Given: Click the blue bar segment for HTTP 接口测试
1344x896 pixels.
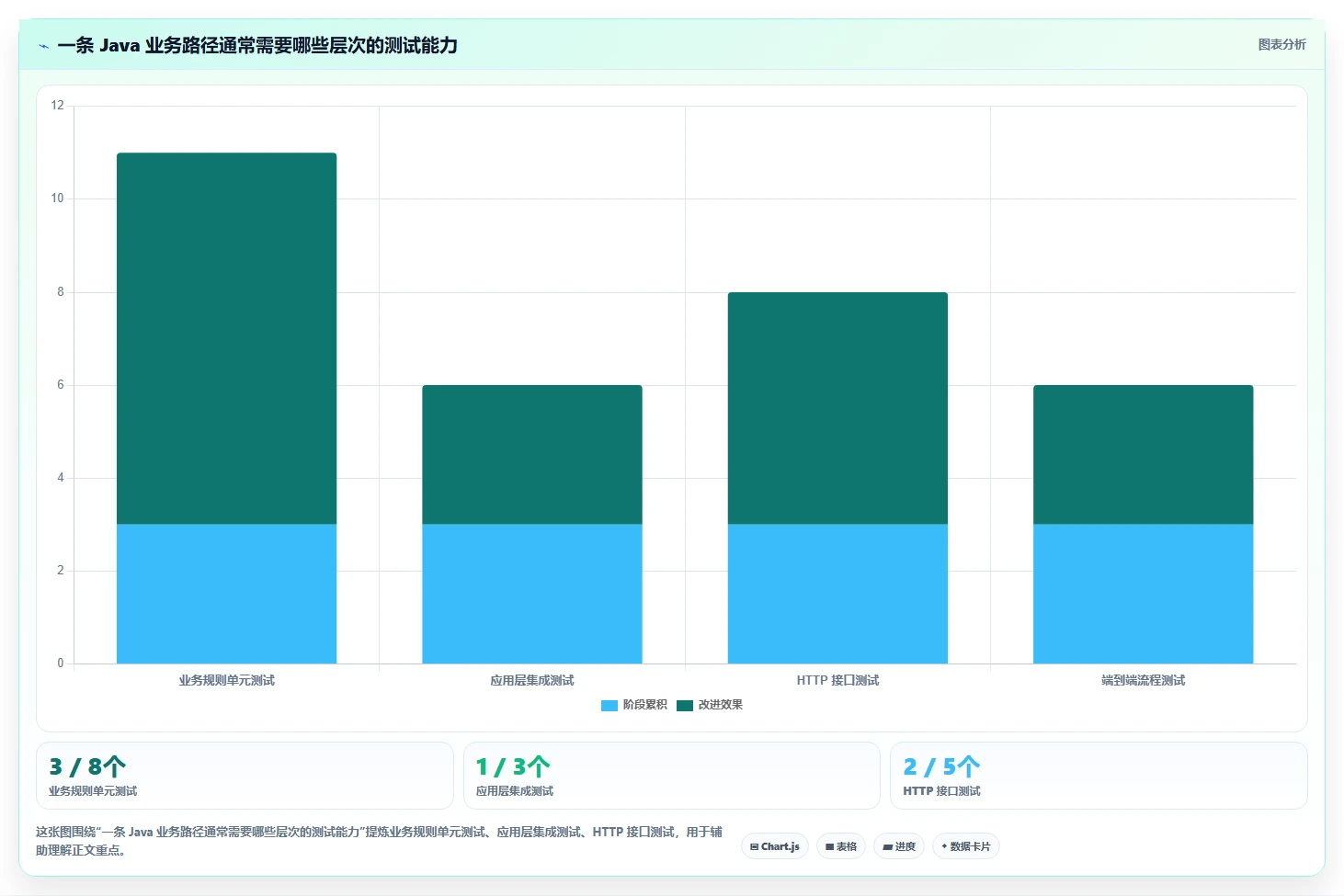Looking at the screenshot, I should point(837,594).
